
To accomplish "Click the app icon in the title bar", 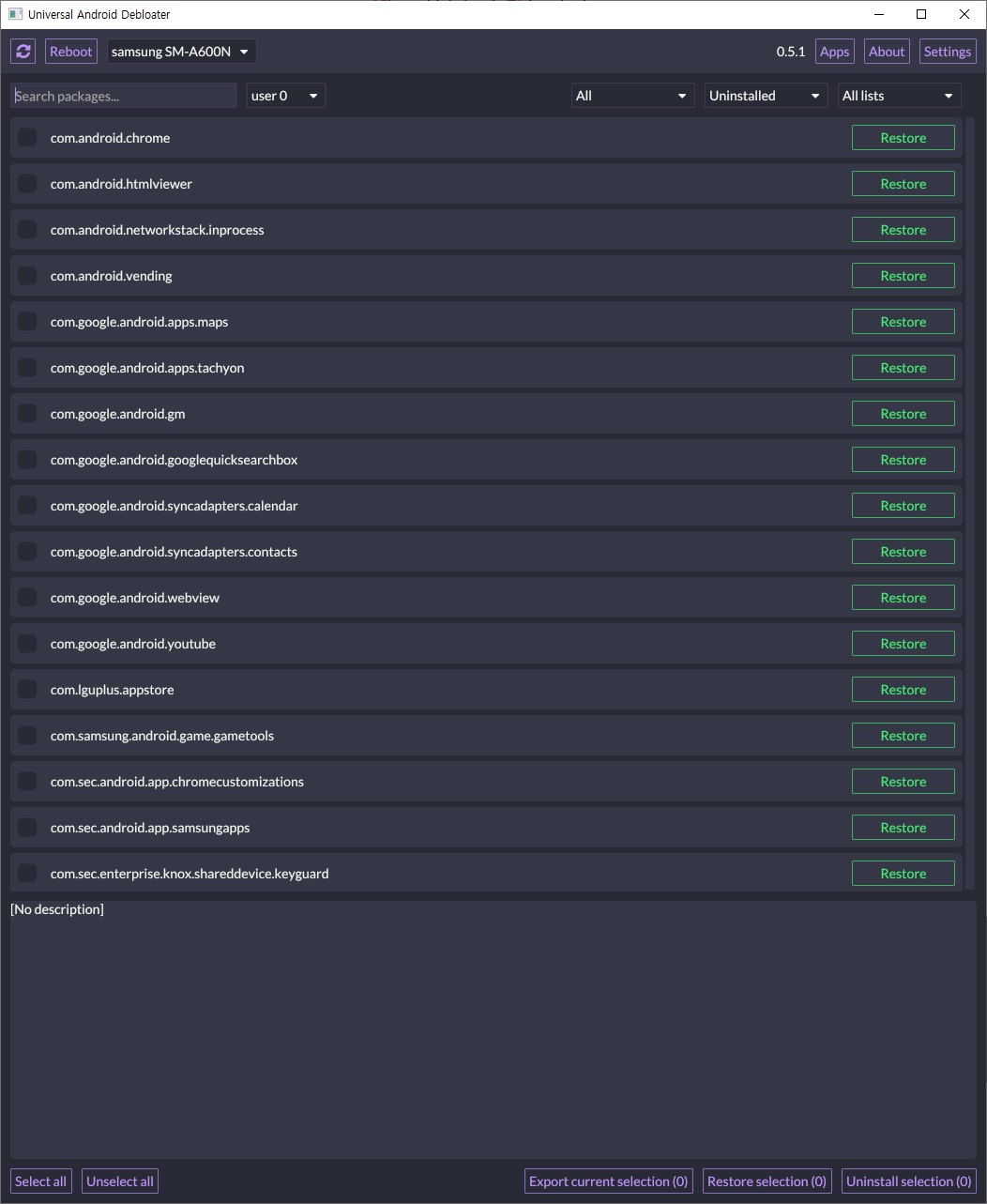I will pos(15,14).
